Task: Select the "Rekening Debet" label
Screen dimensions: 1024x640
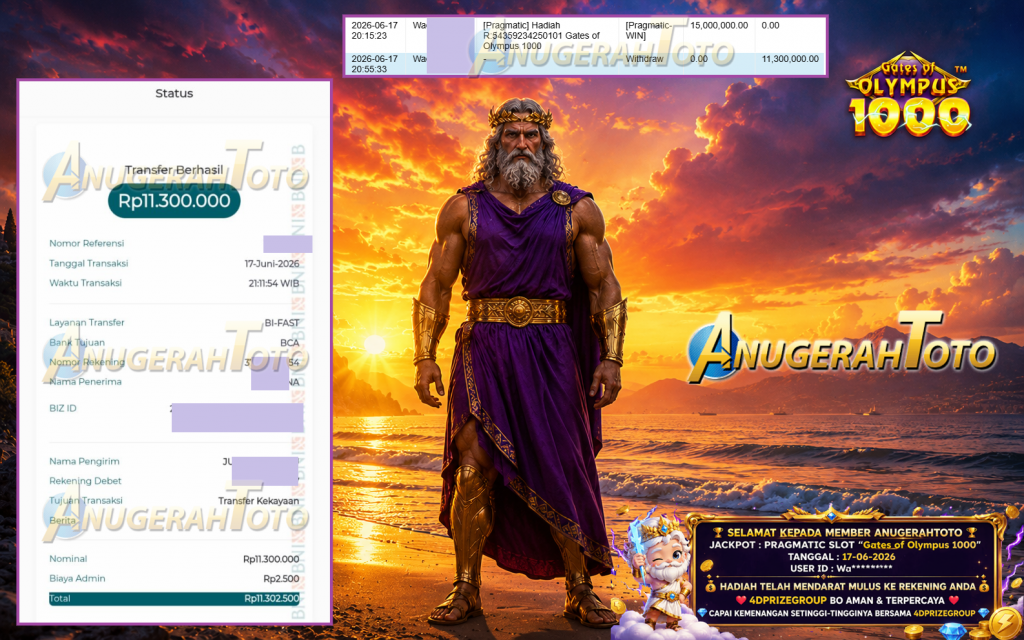Action: (x=86, y=481)
